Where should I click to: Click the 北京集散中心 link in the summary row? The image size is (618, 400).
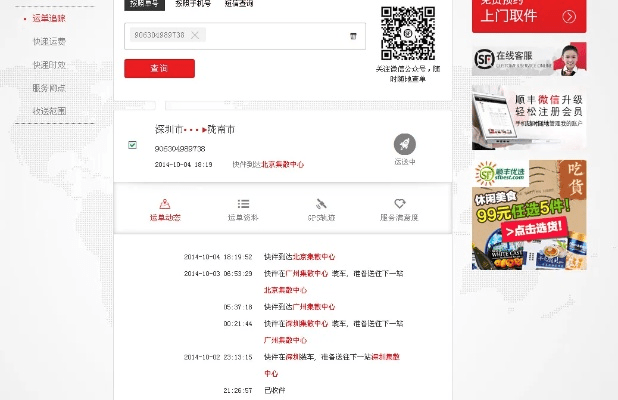click(x=283, y=164)
